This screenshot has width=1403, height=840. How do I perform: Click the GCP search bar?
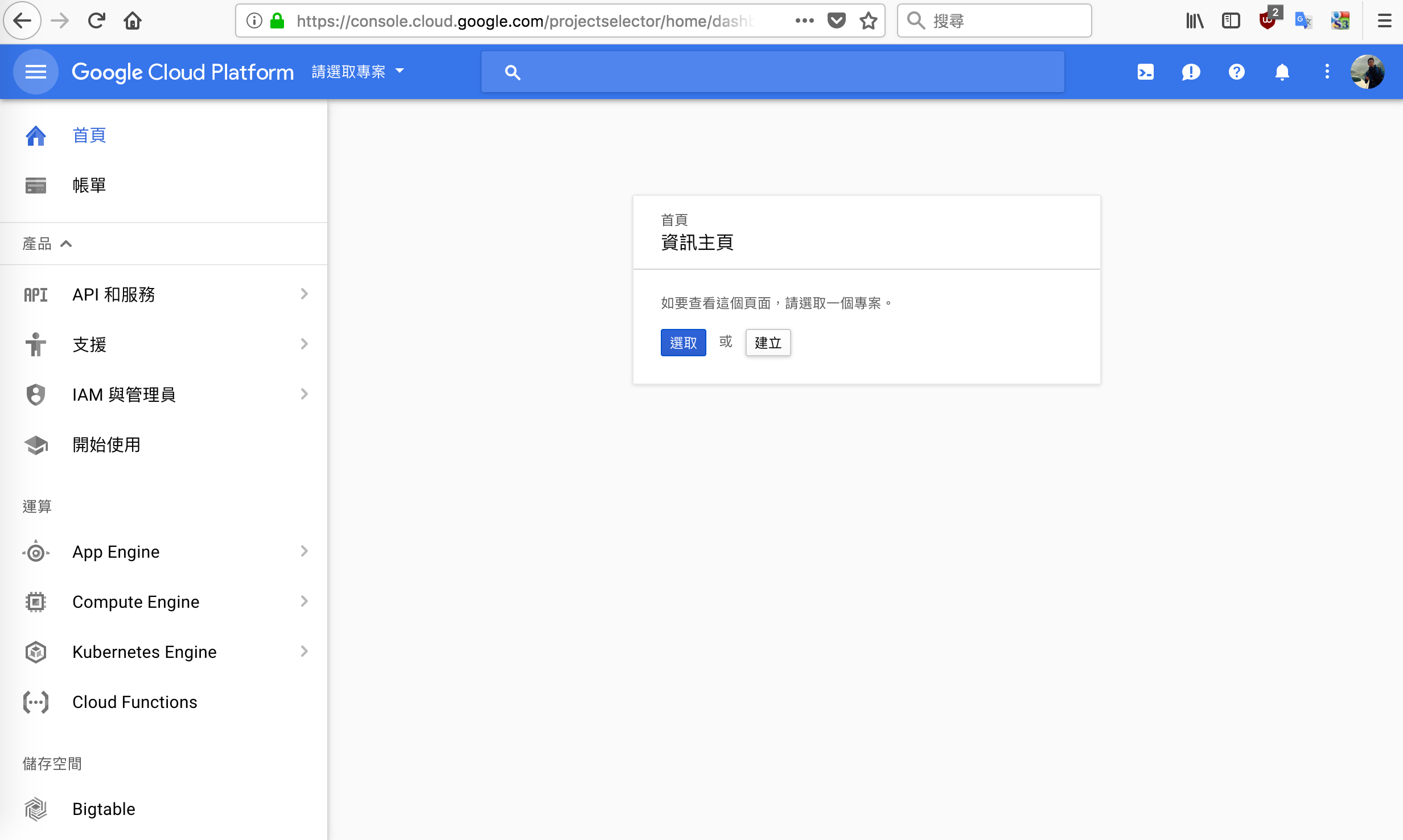click(772, 72)
